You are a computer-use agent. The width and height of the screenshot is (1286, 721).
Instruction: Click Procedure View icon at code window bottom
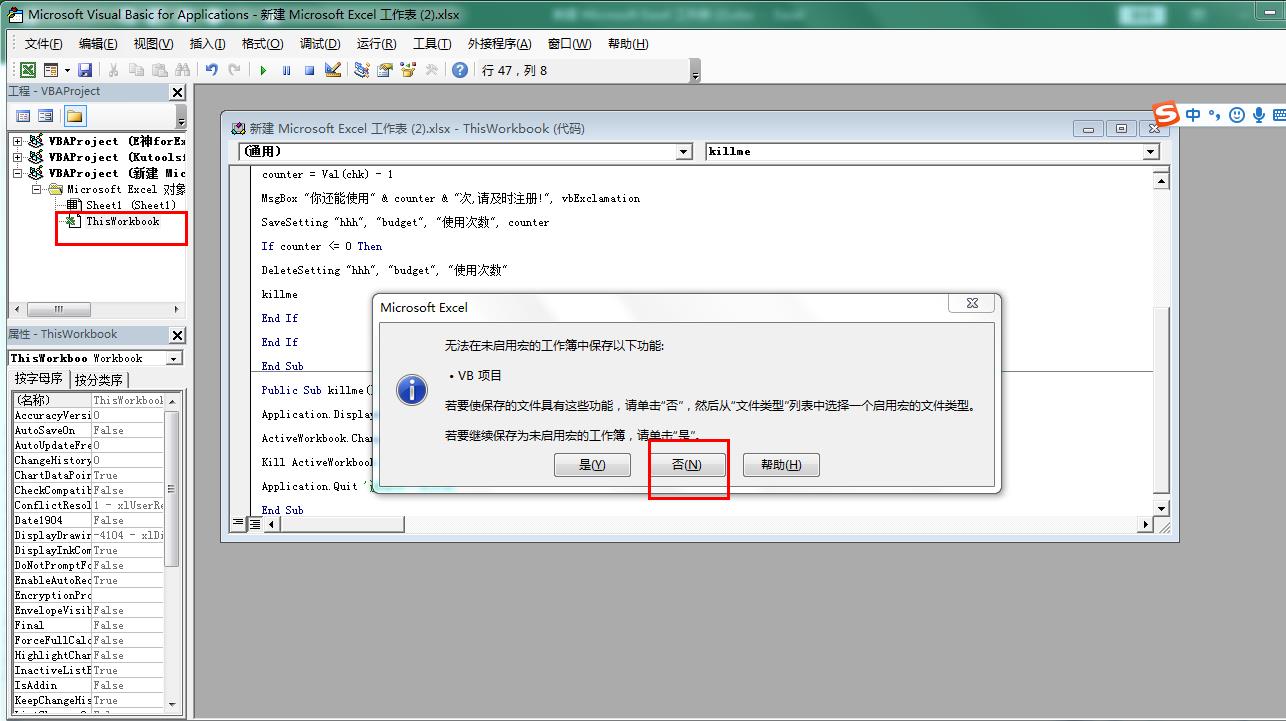pyautogui.click(x=238, y=524)
